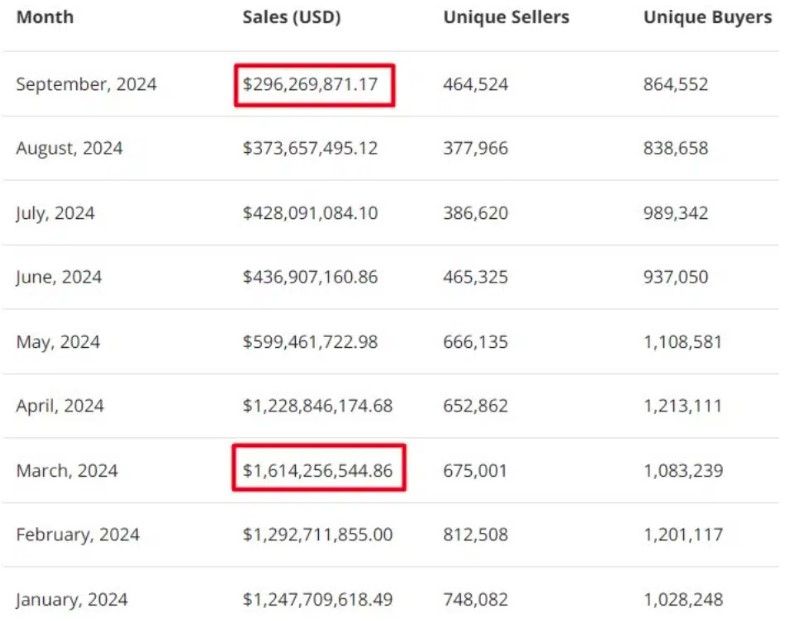The width and height of the screenshot is (786, 621).
Task: Select the highlighted September 2024 sales value
Action: [x=310, y=84]
